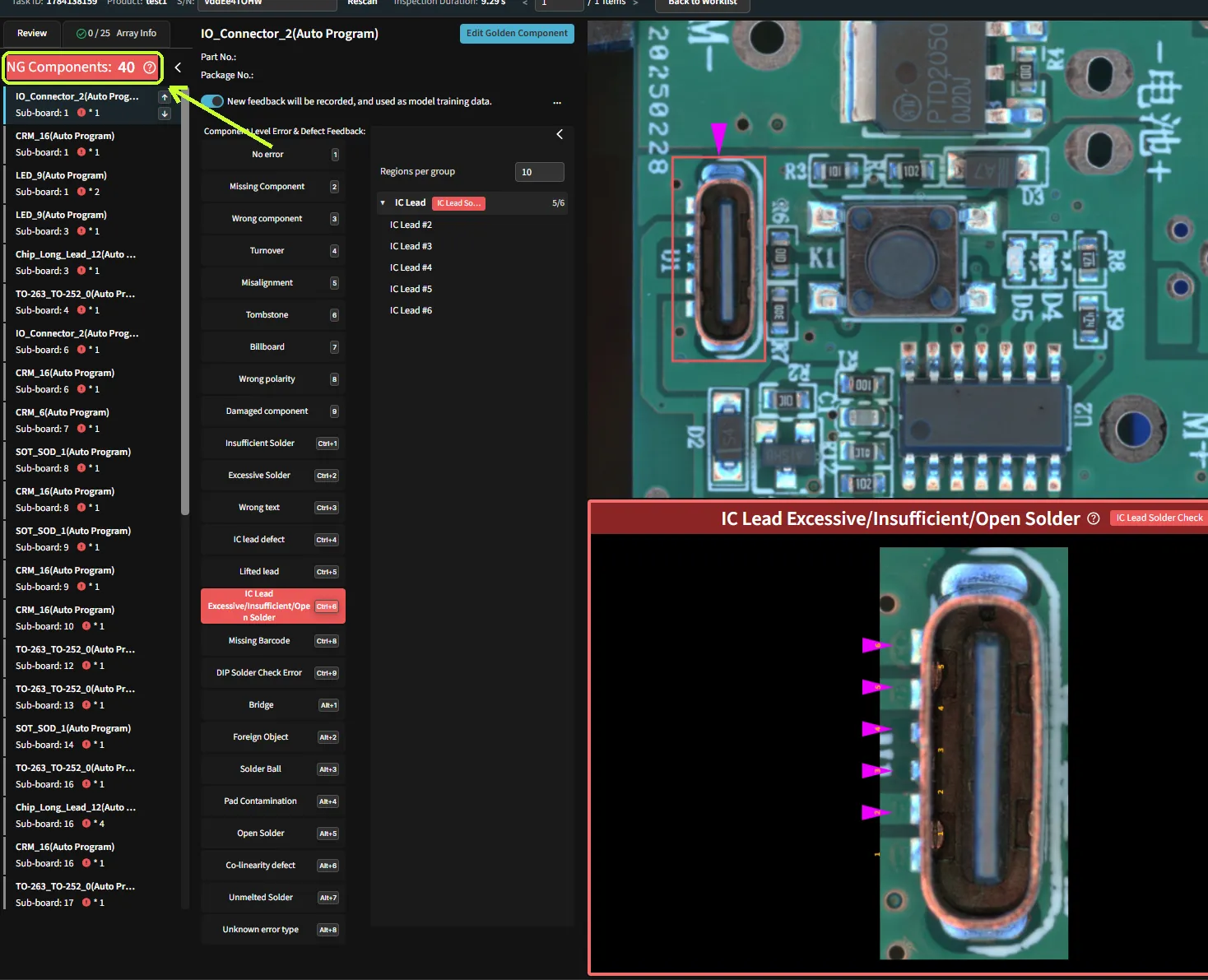Select Pad Contamination defect
The height and width of the screenshot is (980, 1208).
[273, 801]
